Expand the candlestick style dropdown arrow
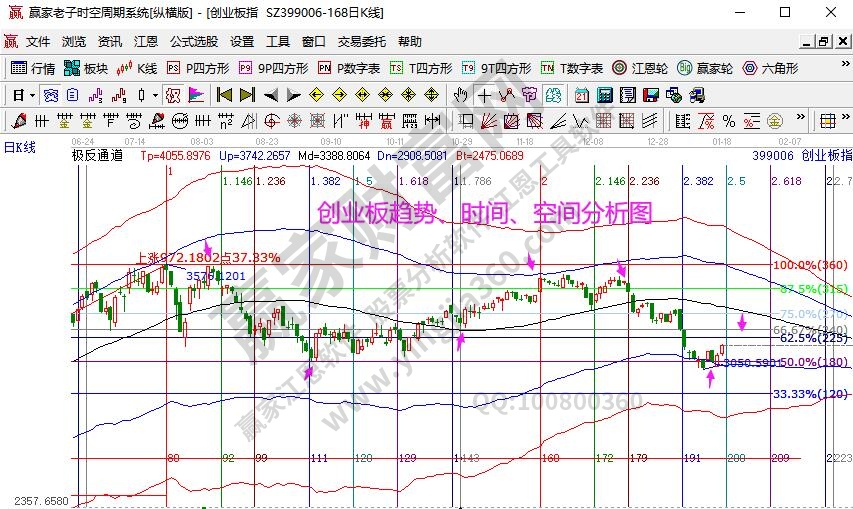The height and width of the screenshot is (509, 853). pos(154,96)
